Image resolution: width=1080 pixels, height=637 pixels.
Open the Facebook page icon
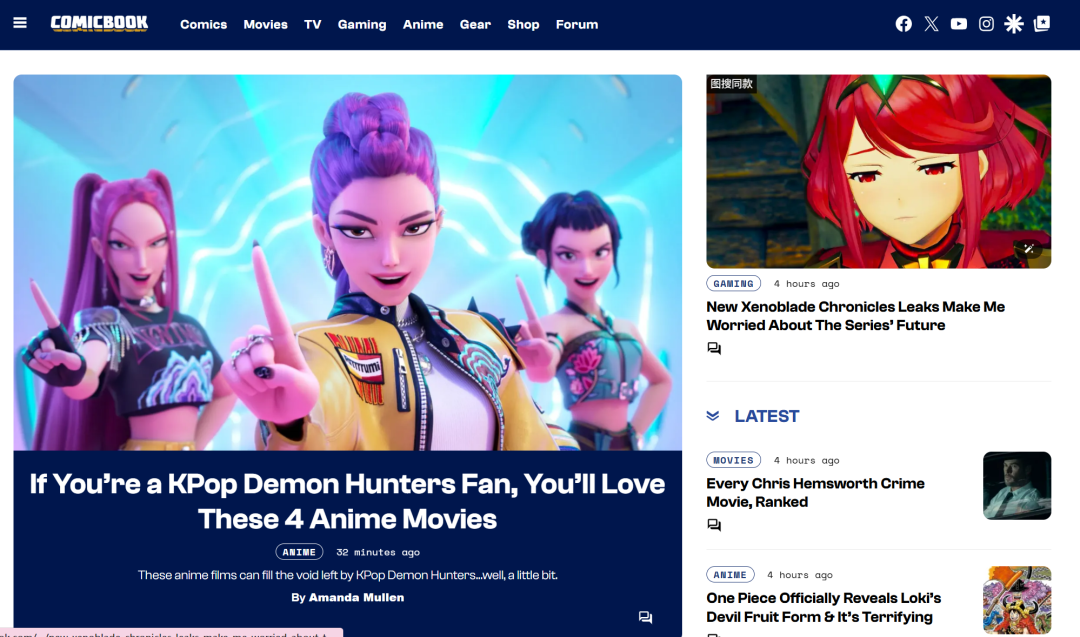click(x=904, y=24)
